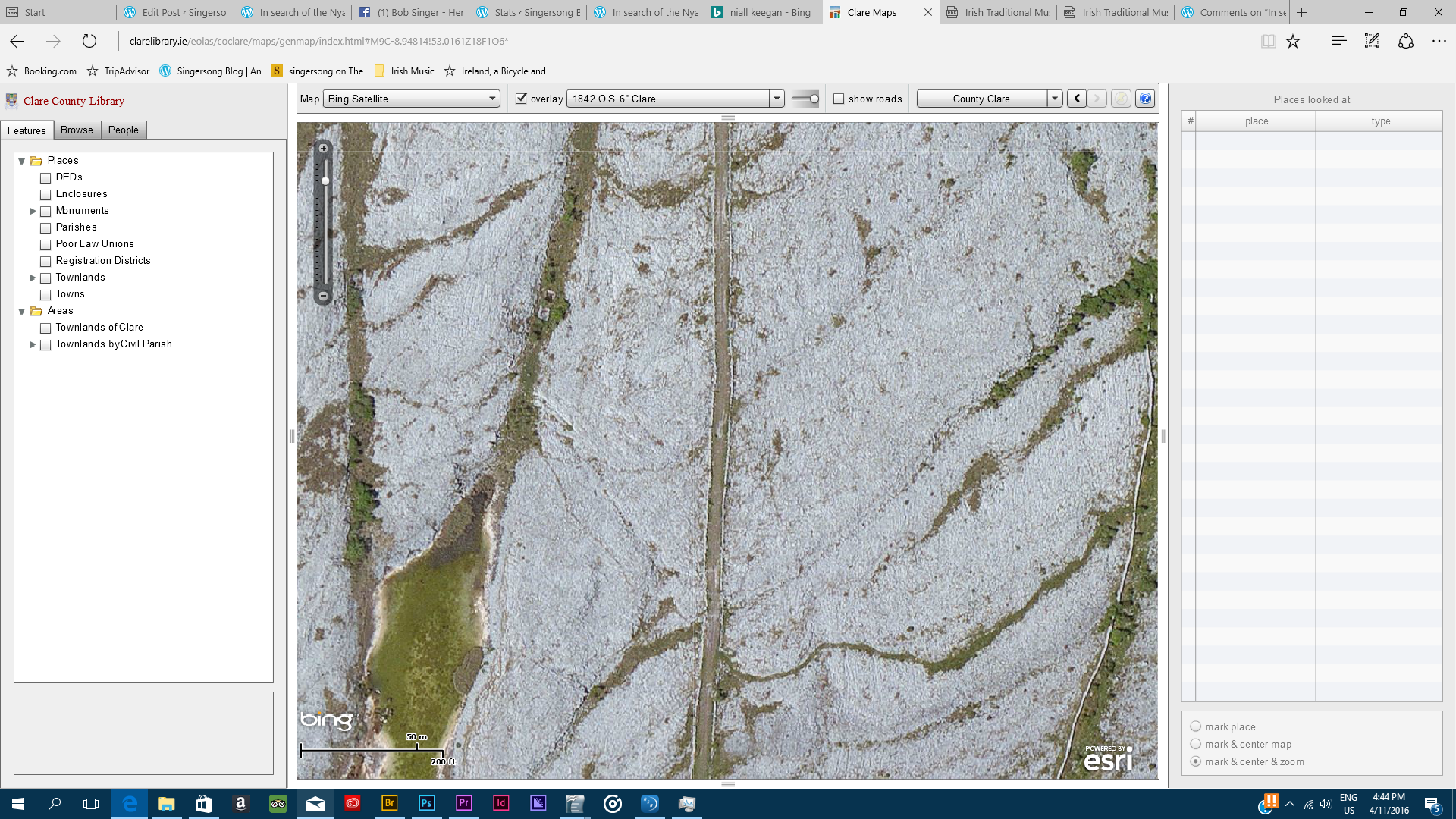Refresh the page in the browser

coord(89,42)
